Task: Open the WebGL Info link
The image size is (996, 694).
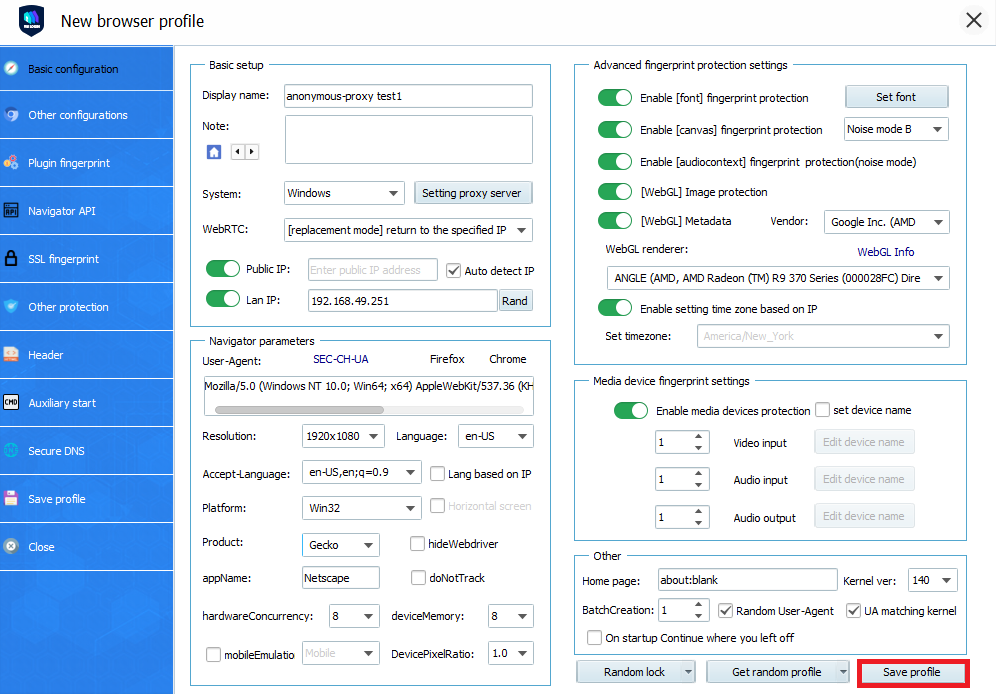Action: 885,251
